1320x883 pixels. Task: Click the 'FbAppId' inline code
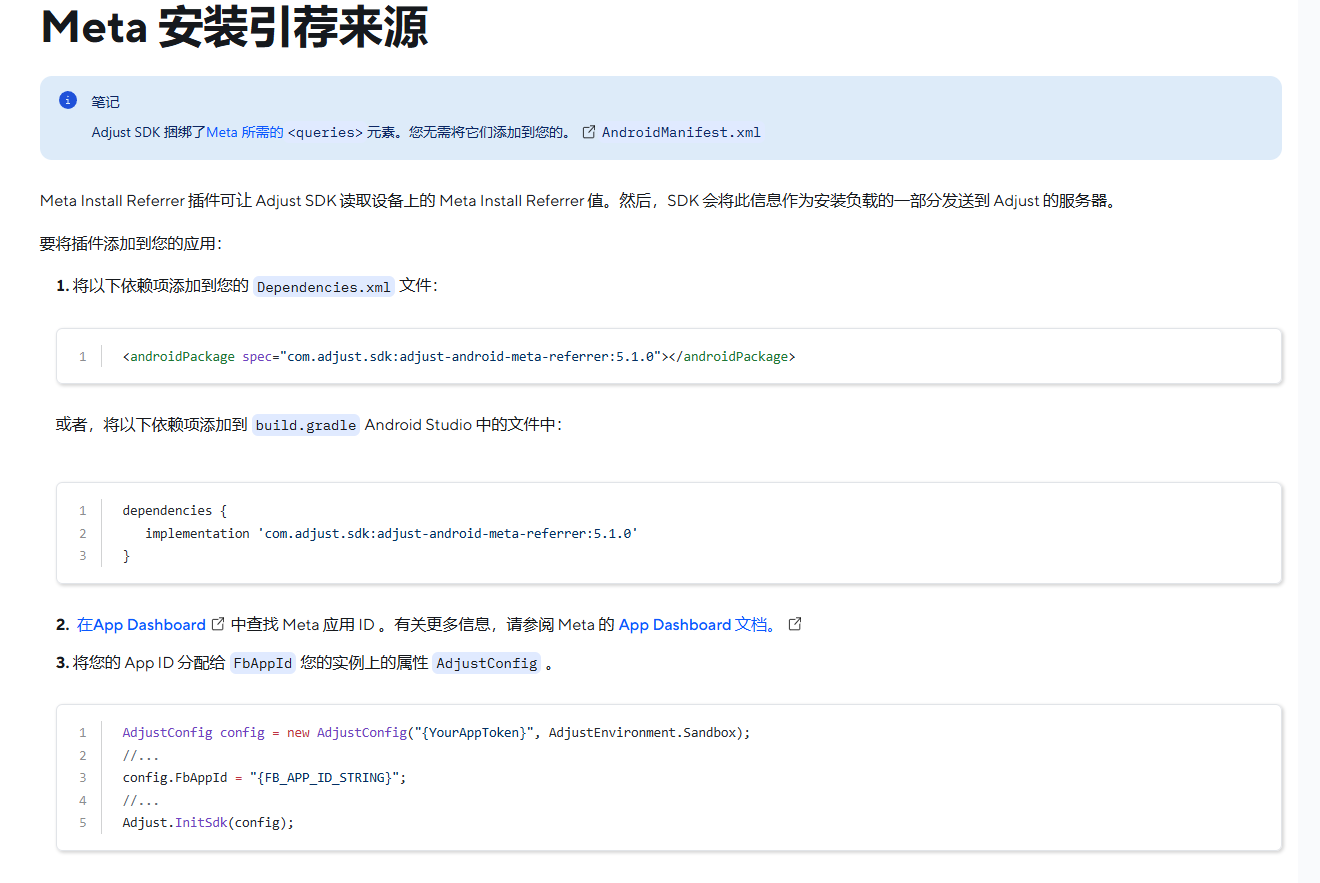[263, 663]
